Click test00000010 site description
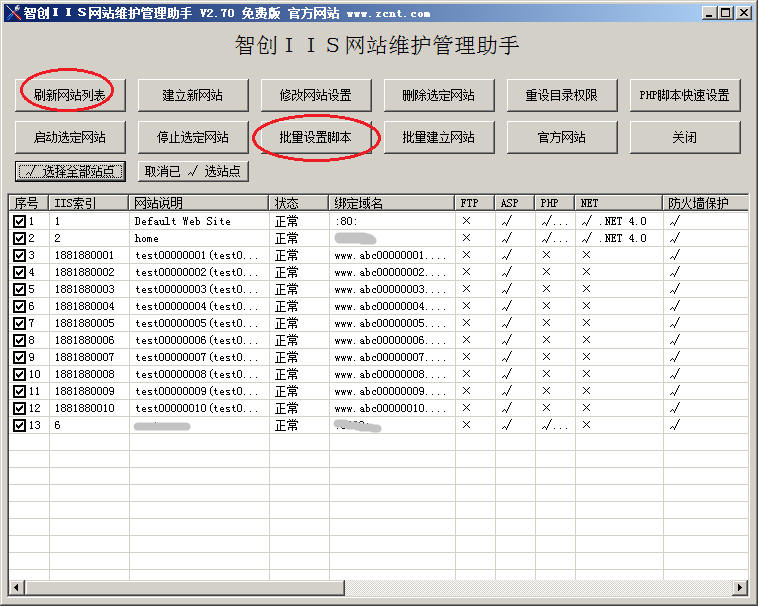 click(x=196, y=408)
